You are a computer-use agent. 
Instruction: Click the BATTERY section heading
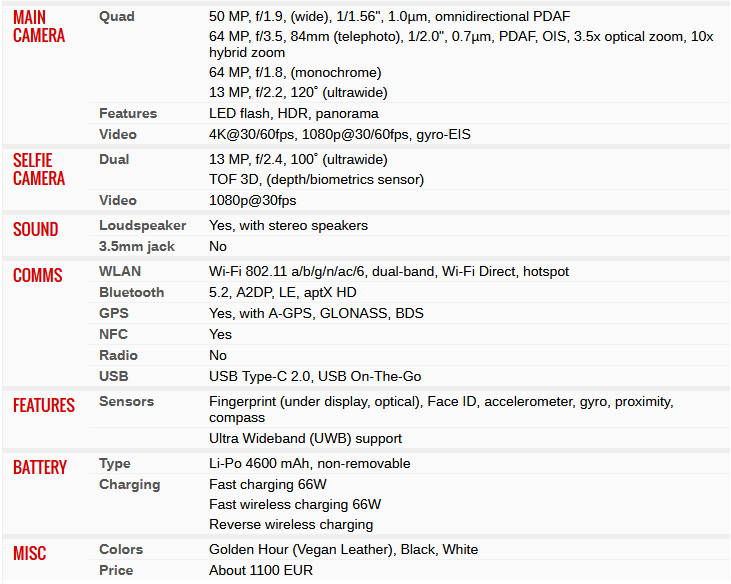click(x=40, y=468)
